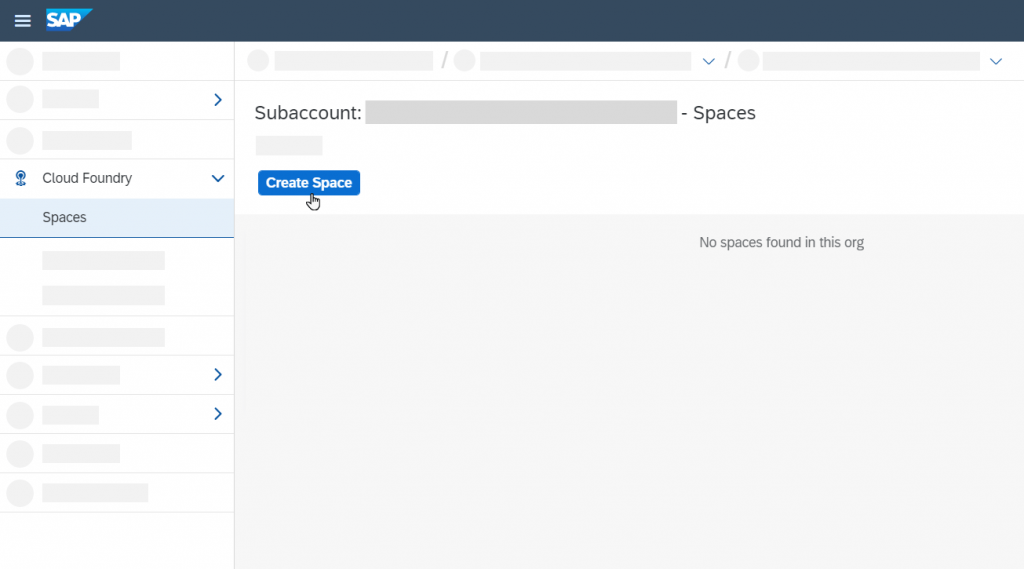Click the 'Subaccount:' heading text

click(x=308, y=113)
